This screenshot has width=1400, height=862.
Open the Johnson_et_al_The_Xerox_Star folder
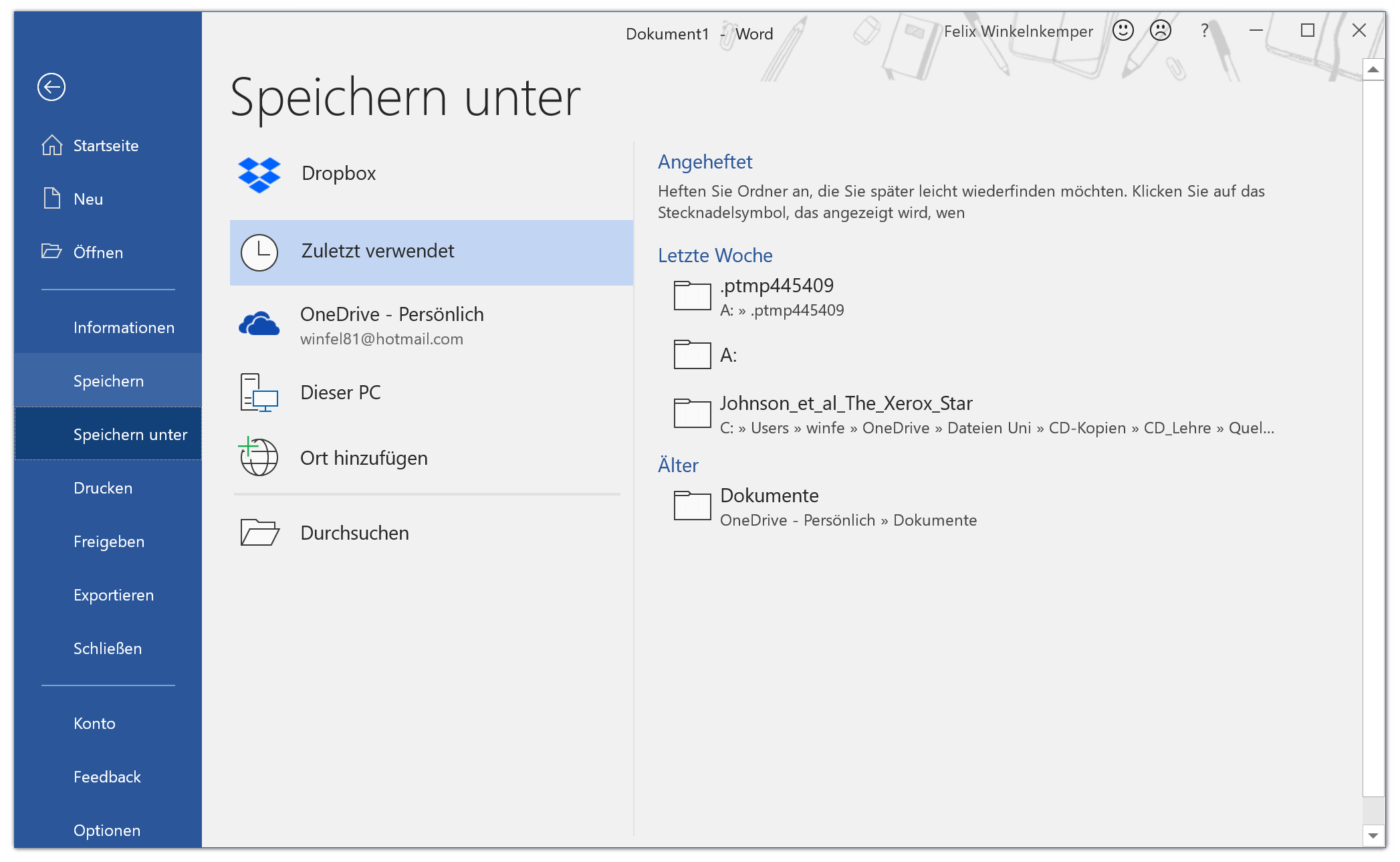[846, 403]
